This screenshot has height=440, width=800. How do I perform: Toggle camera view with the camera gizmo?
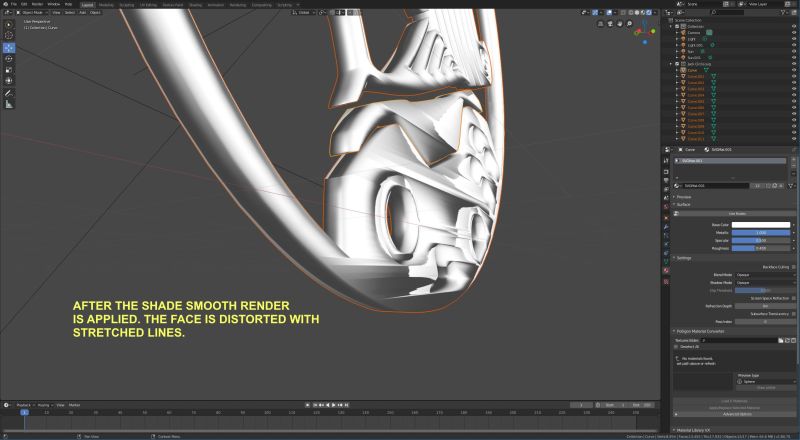coord(610,23)
